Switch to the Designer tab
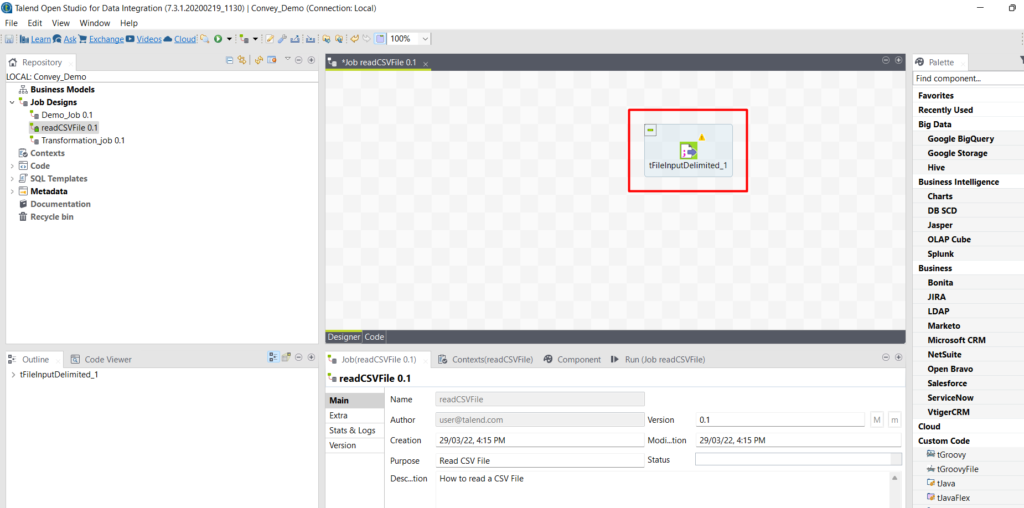The width and height of the screenshot is (1024, 508). 344,337
